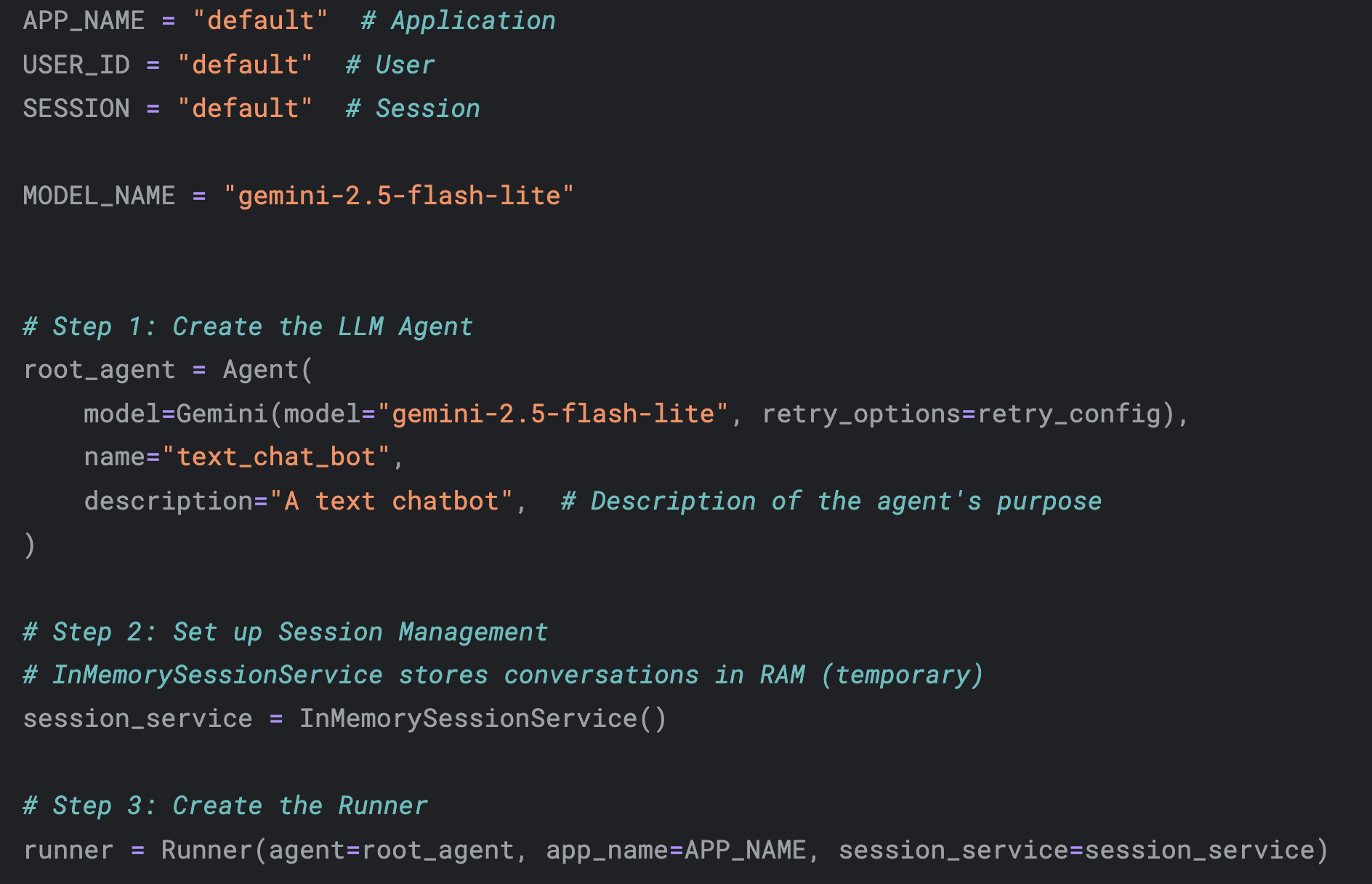Click the comment about InMemorySessionService storing conversations
The height and width of the screenshot is (884, 1372).
pos(503,675)
